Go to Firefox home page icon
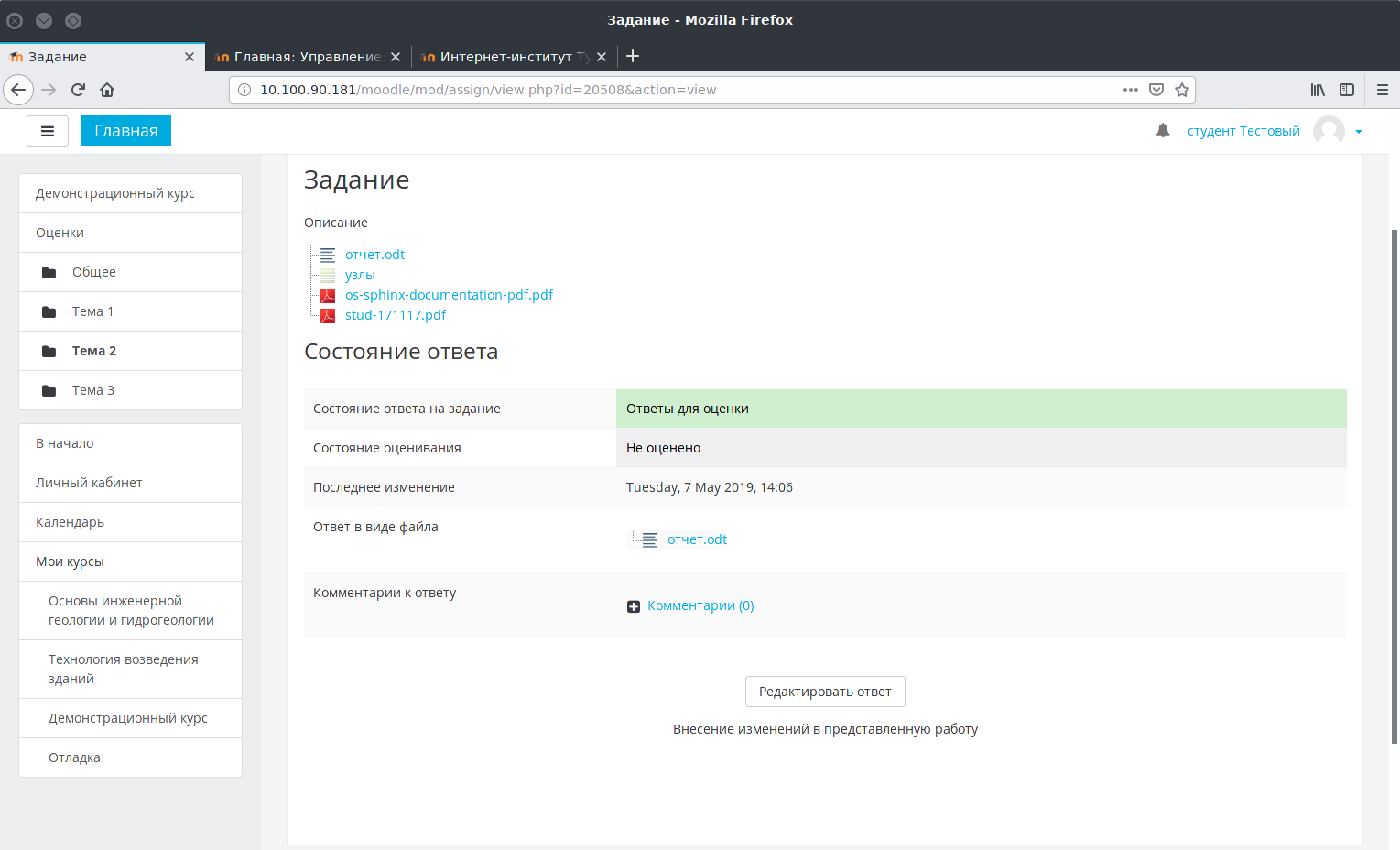Image resolution: width=1400 pixels, height=850 pixels. pyautogui.click(x=107, y=90)
